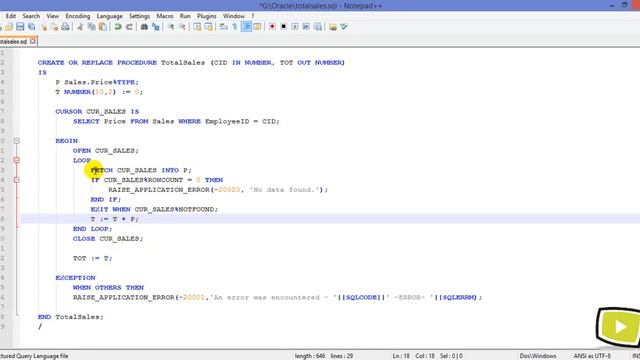Click the 'EXIT WHEN CUR_SALES%NOTFOUND;' code line
The image size is (640, 360).
tap(154, 209)
